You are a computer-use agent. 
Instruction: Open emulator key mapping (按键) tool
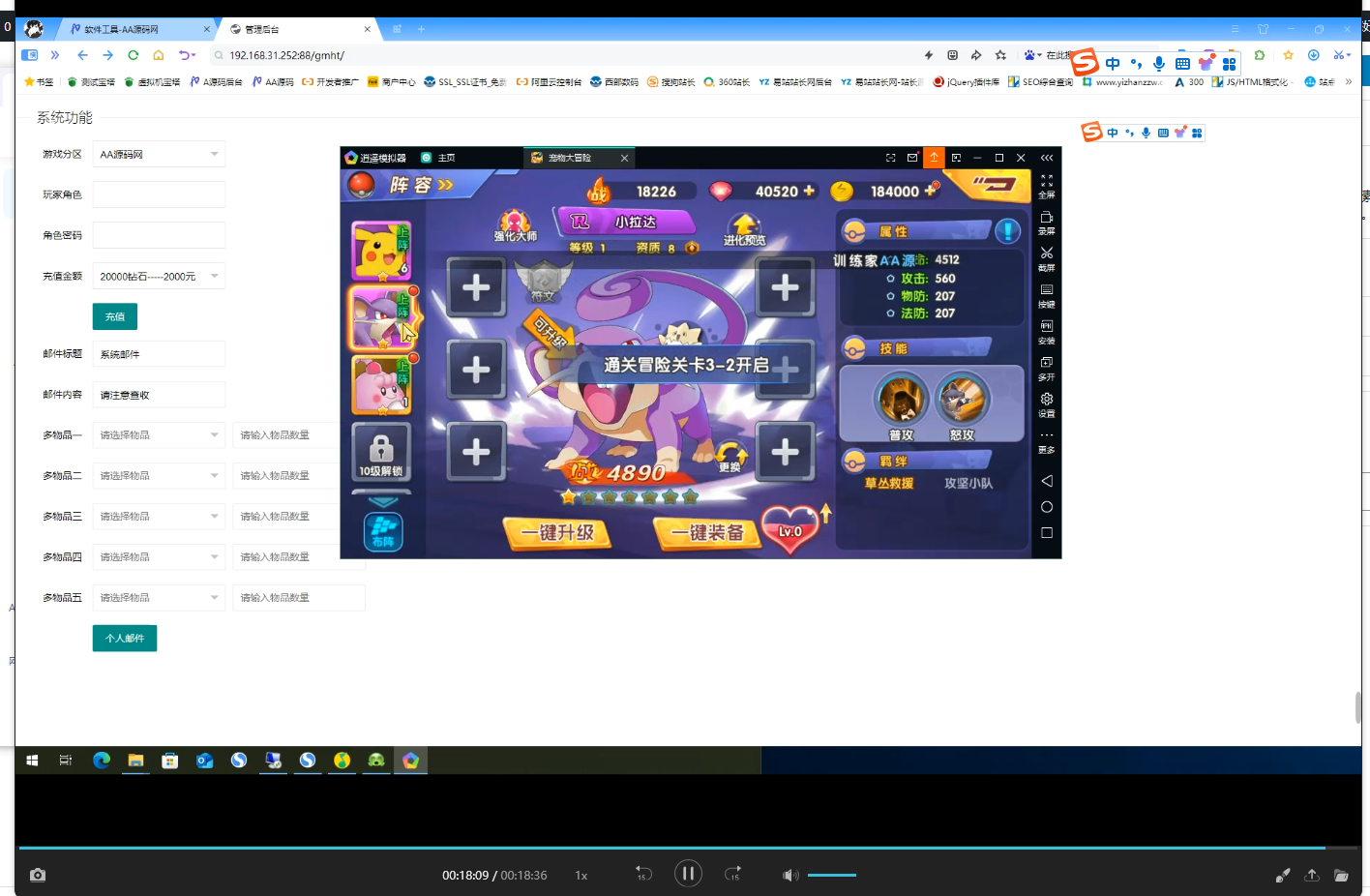coord(1047,295)
